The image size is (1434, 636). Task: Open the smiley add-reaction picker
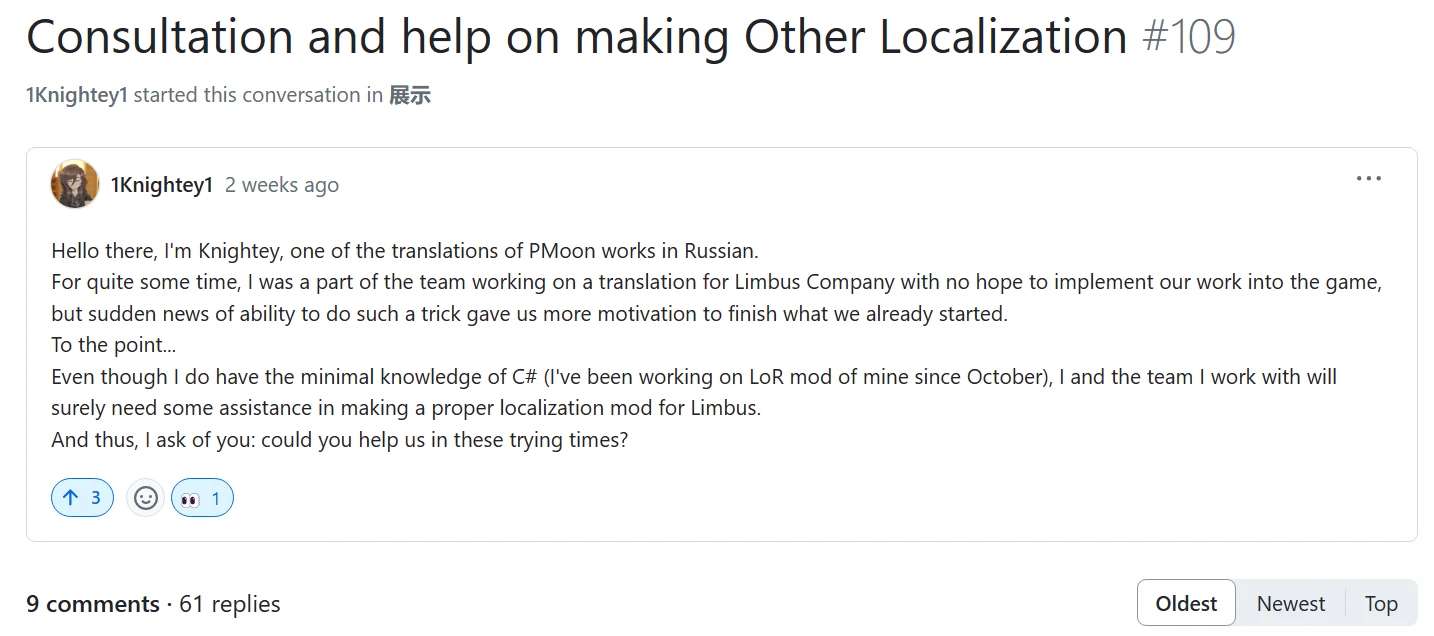pos(146,498)
